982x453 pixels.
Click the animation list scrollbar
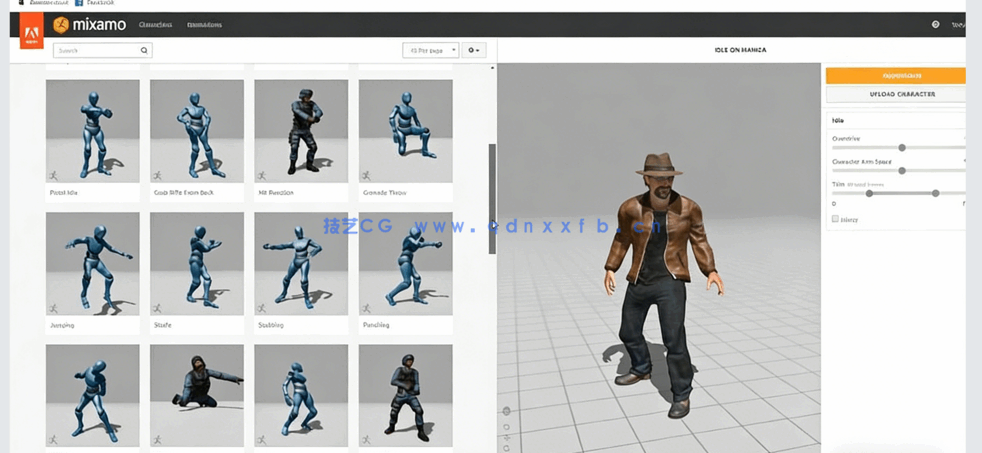491,198
